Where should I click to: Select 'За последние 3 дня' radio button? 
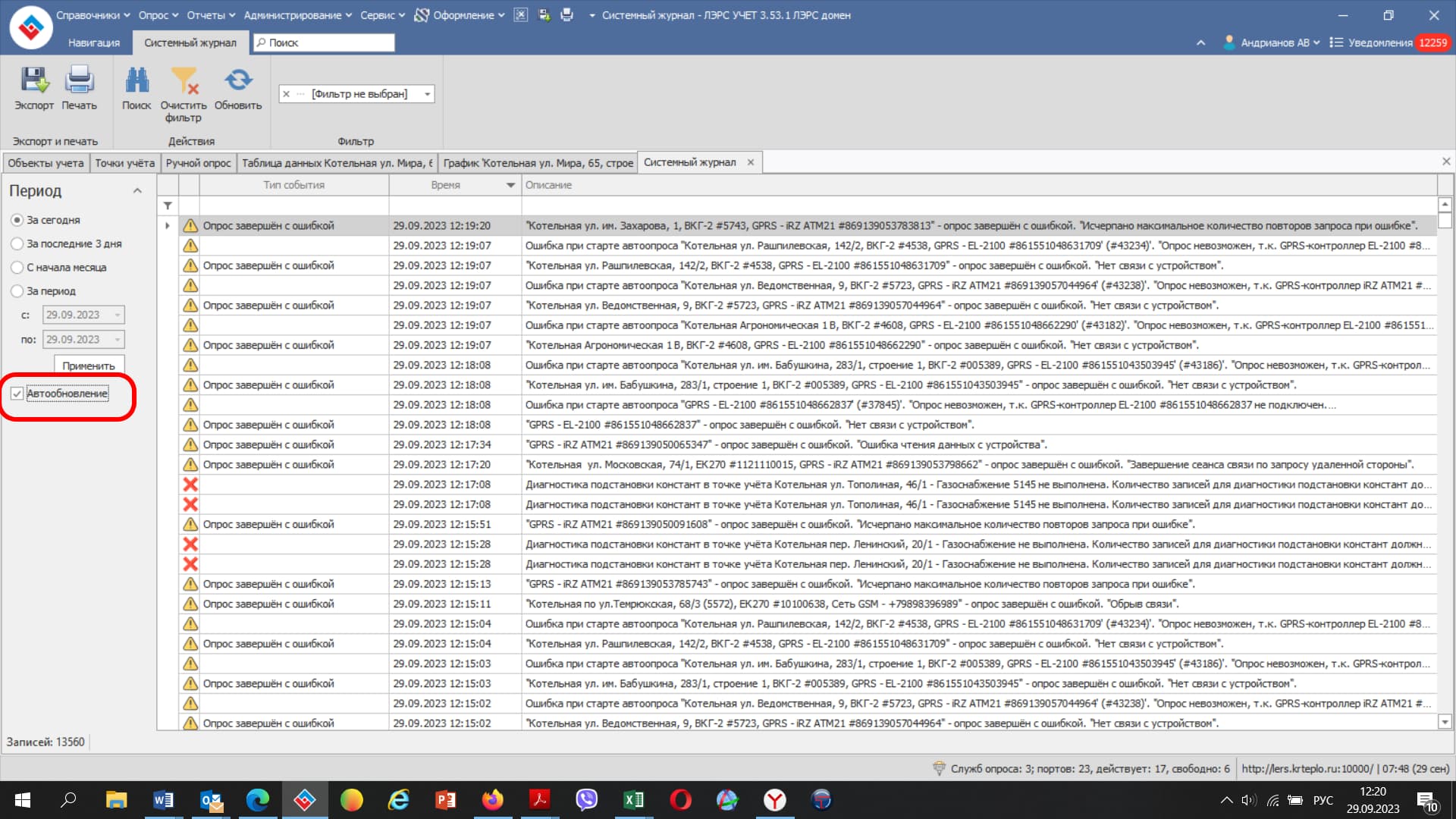[17, 243]
